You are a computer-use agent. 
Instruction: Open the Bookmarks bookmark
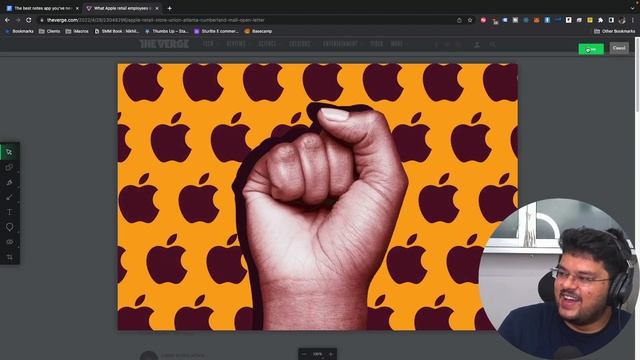coord(19,31)
